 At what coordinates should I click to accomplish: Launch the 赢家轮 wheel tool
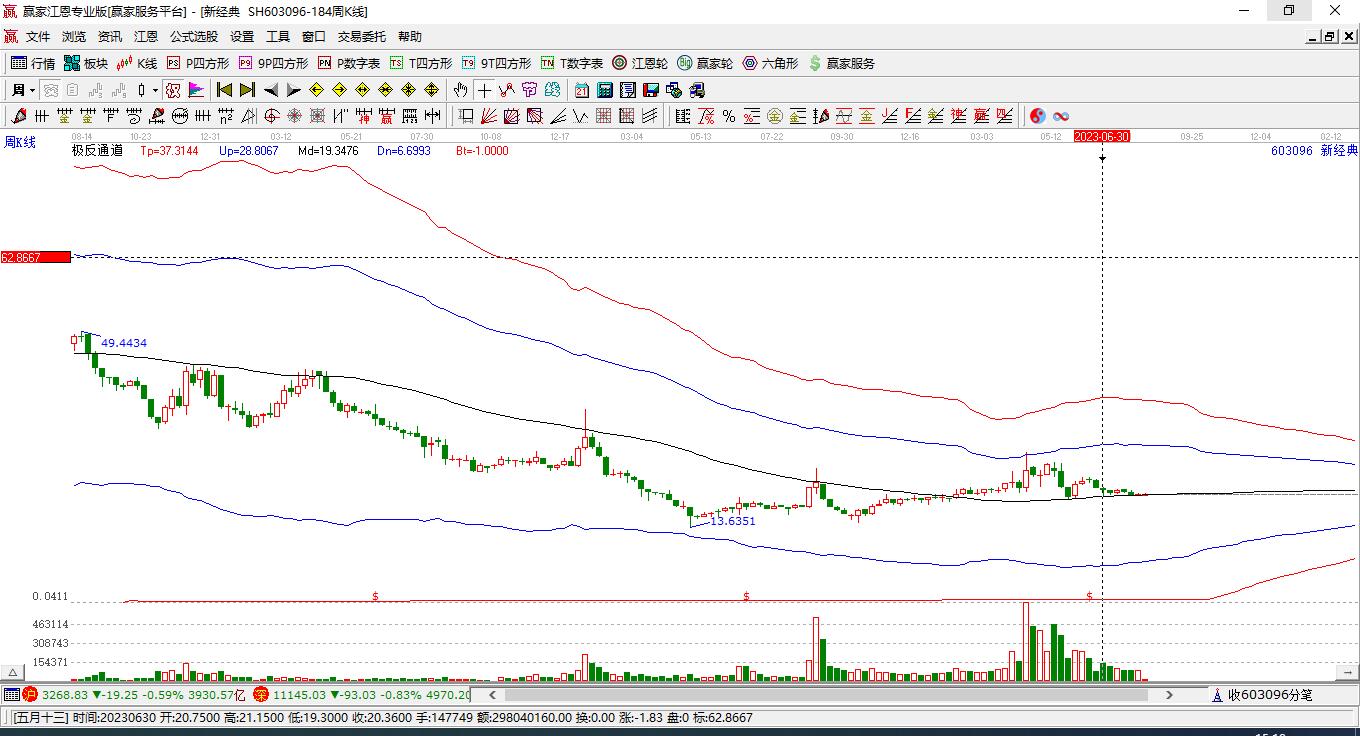[705, 63]
